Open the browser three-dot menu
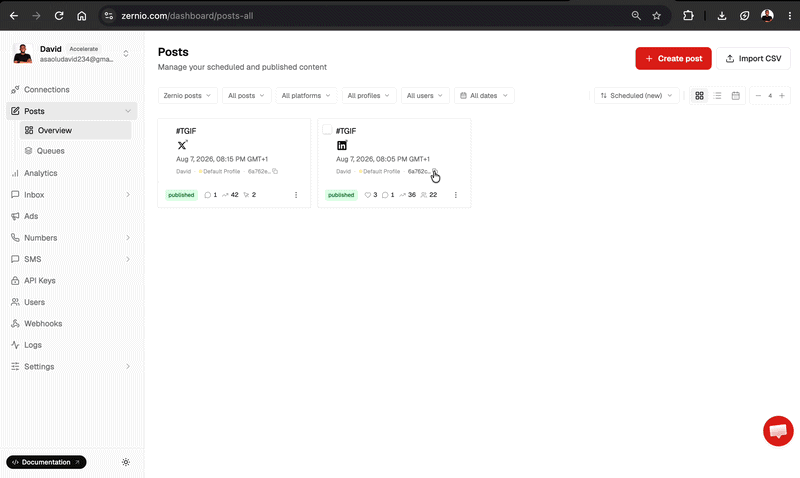The height and width of the screenshot is (478, 800). [x=789, y=16]
